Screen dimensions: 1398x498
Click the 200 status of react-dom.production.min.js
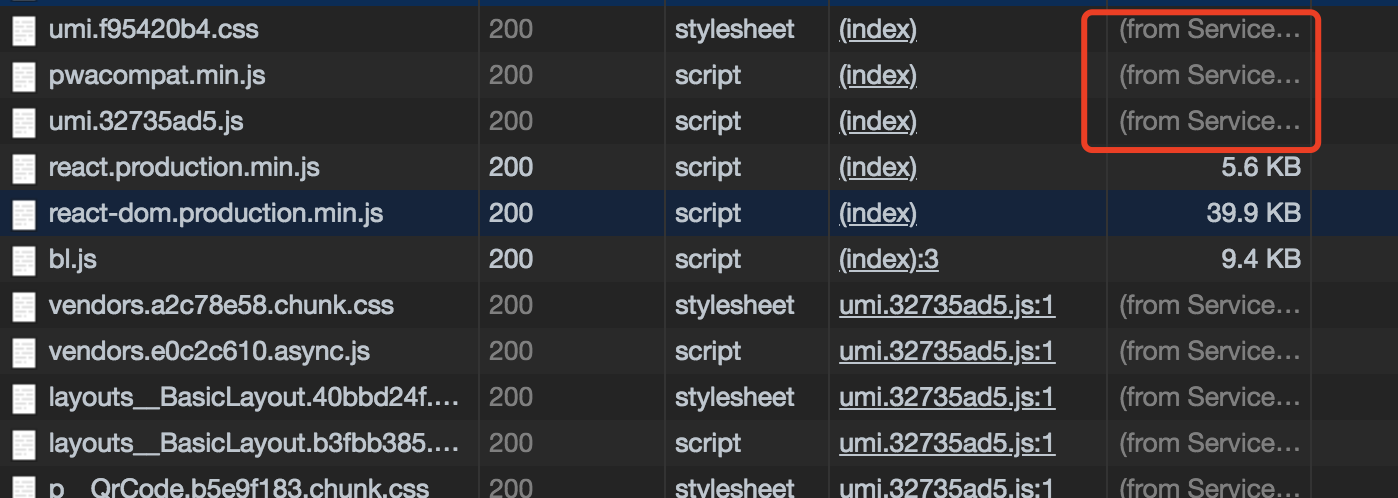511,214
